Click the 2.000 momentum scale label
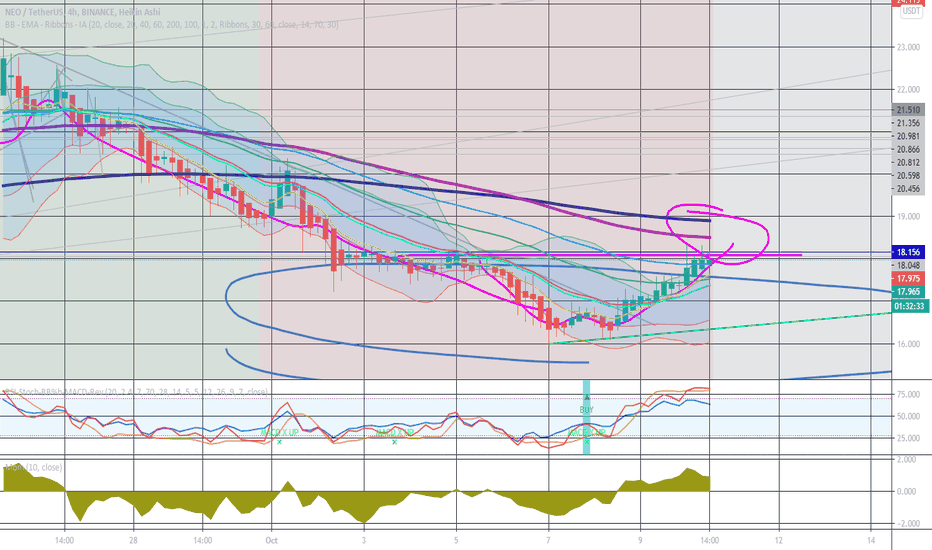 click(x=907, y=460)
